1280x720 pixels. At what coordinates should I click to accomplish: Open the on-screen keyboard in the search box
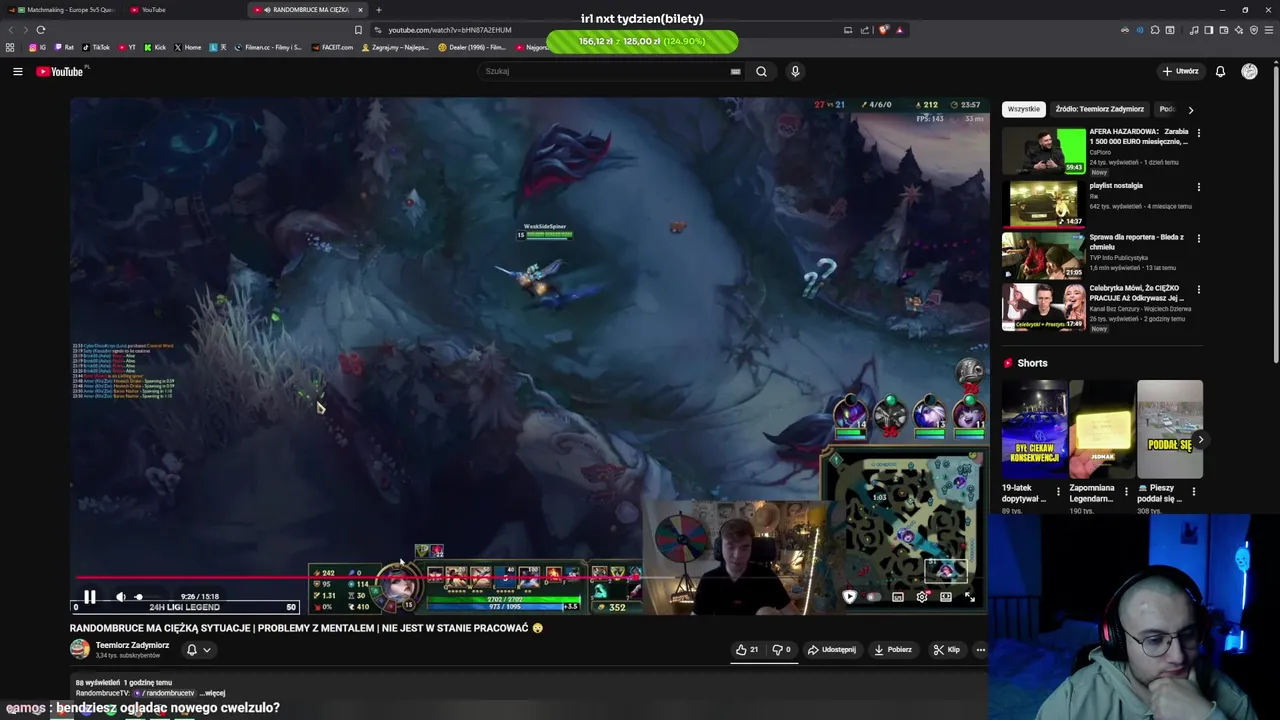[735, 71]
